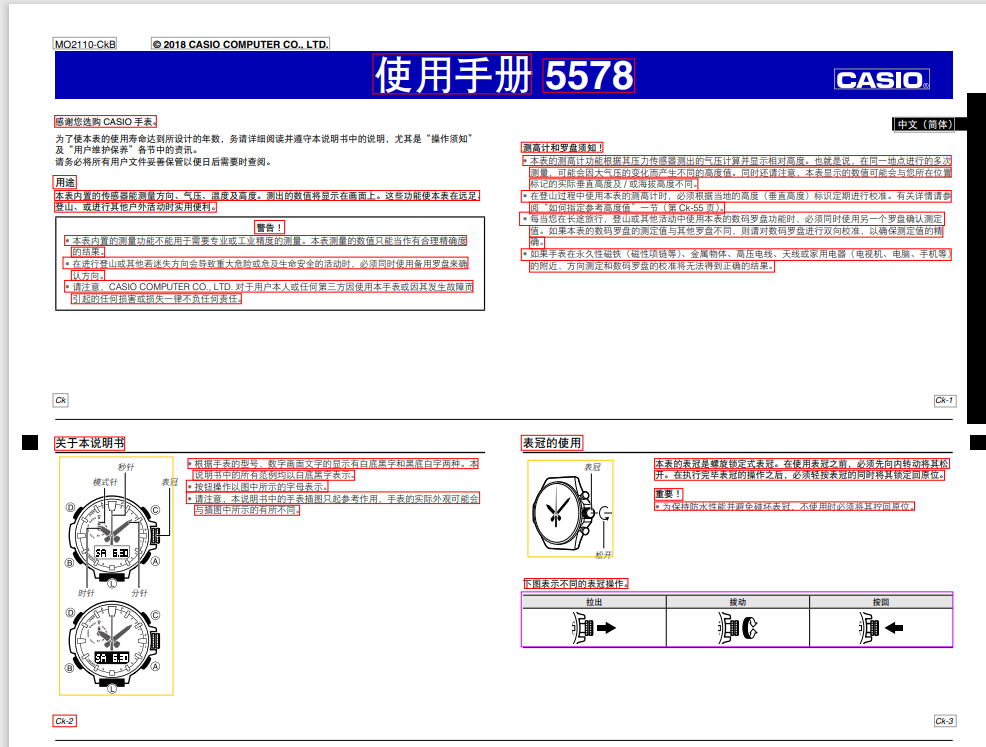Select the module number 5578 in banner

click(x=589, y=75)
